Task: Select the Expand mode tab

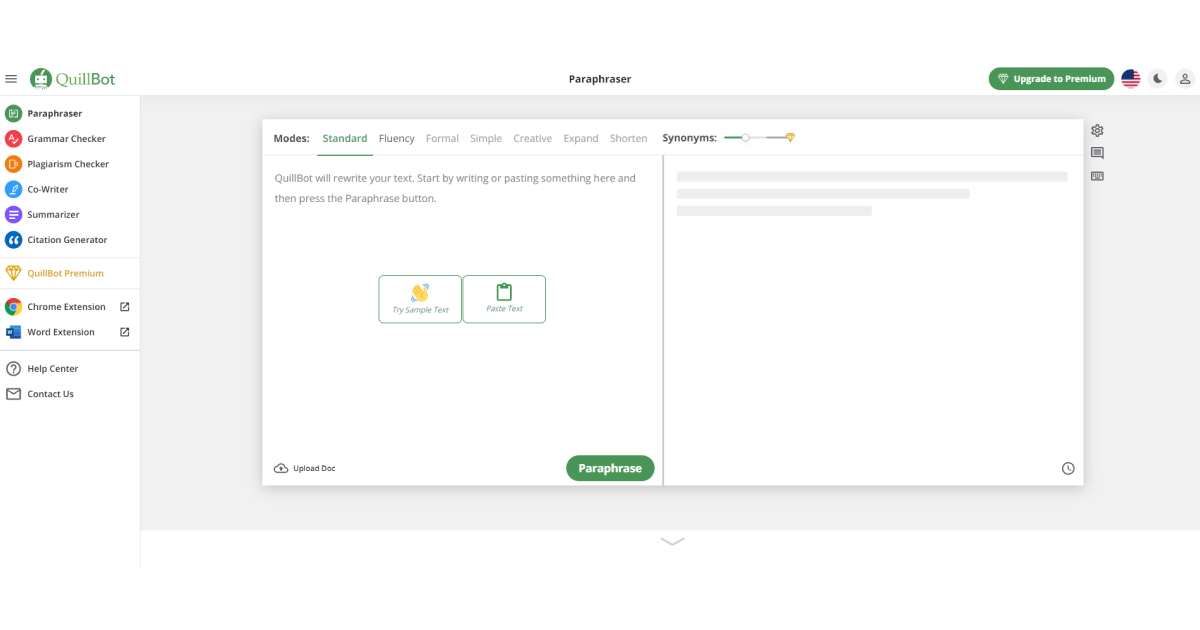Action: tap(581, 138)
